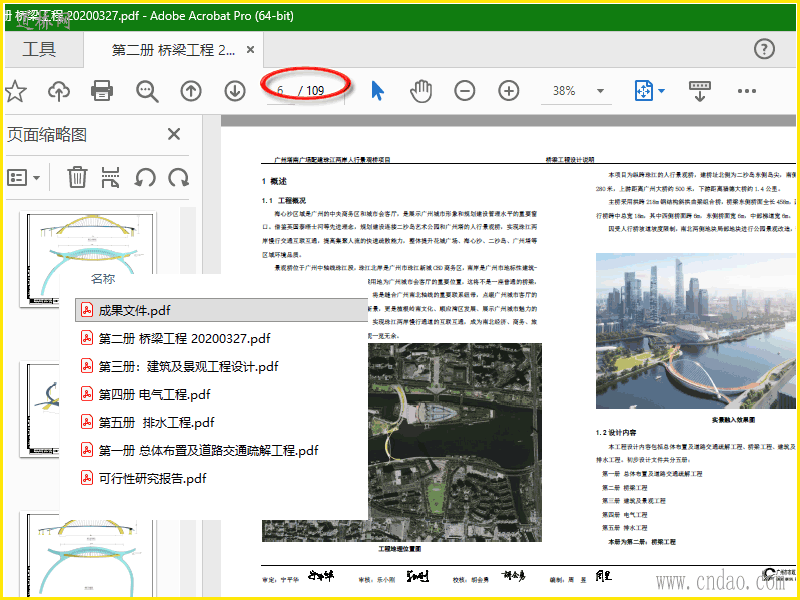Zoom in using the plus button
Viewport: 800px width, 600px height.
click(x=509, y=91)
